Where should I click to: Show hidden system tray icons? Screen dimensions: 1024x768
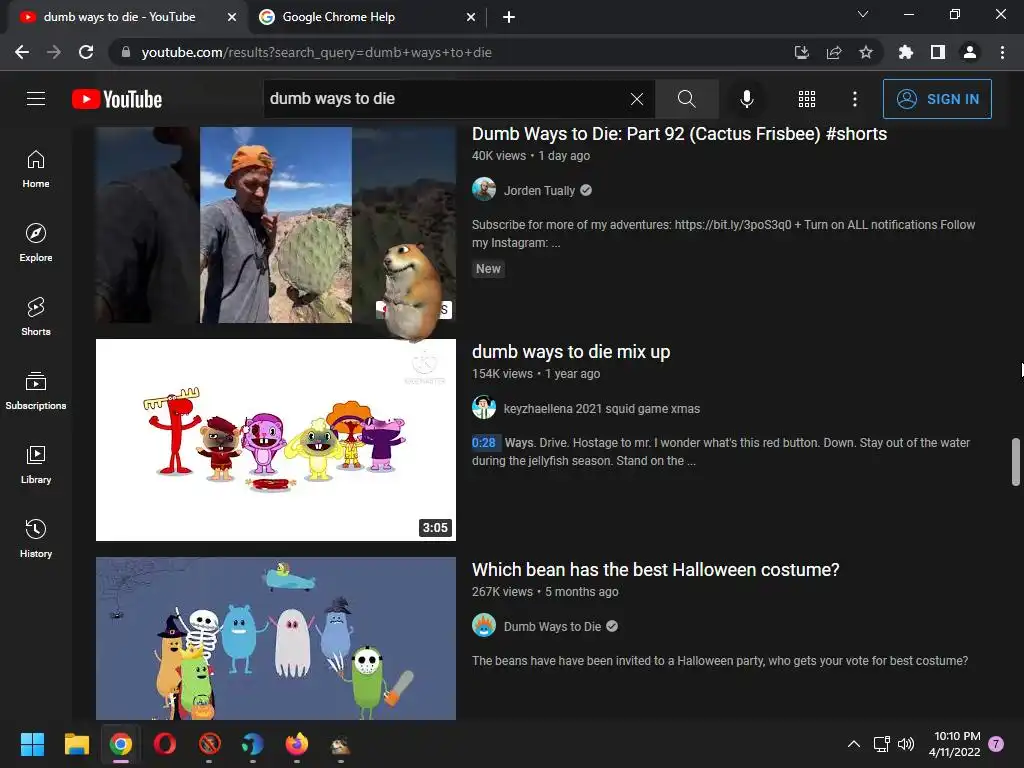coord(854,744)
